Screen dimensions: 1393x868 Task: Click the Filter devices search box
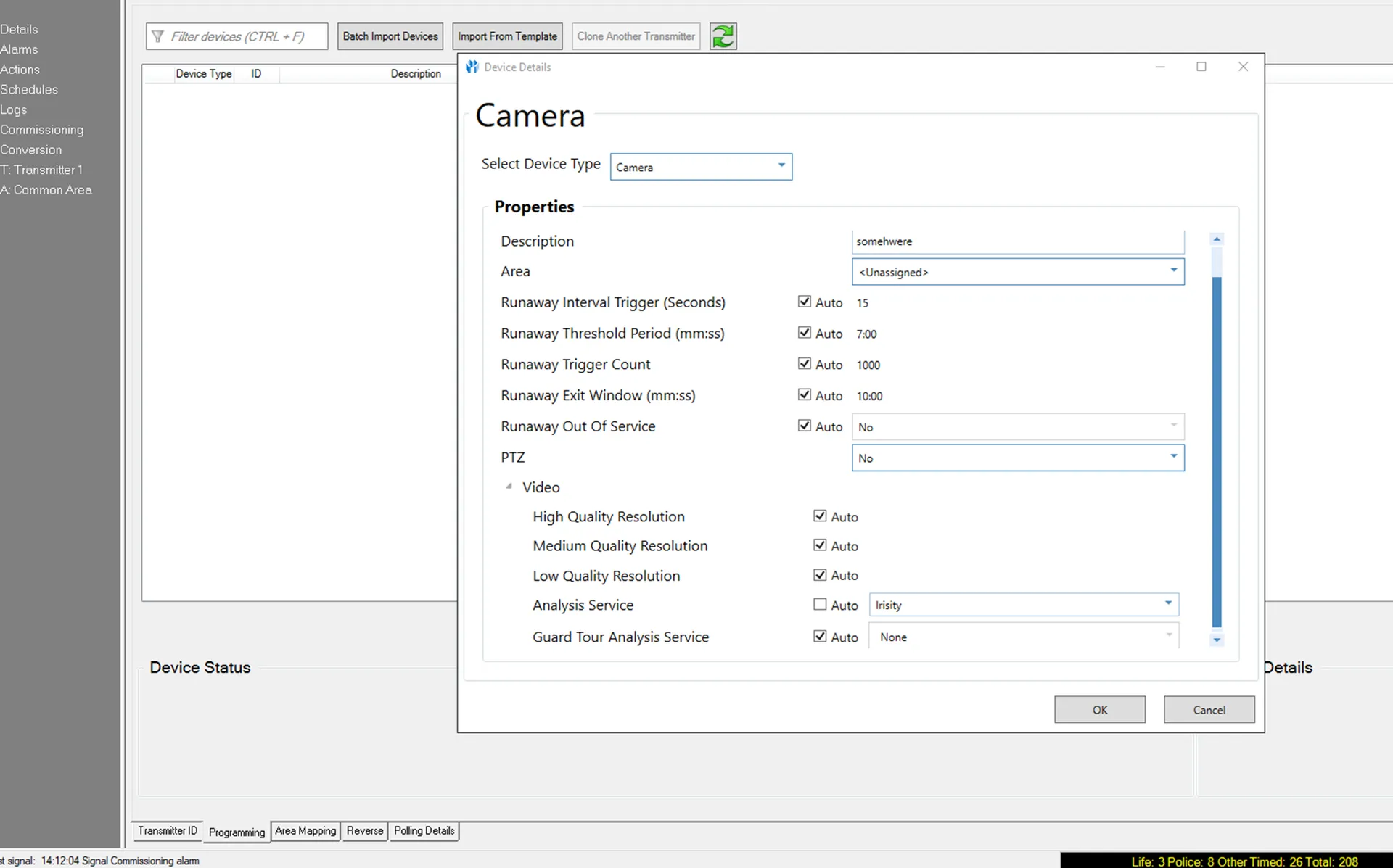237,36
